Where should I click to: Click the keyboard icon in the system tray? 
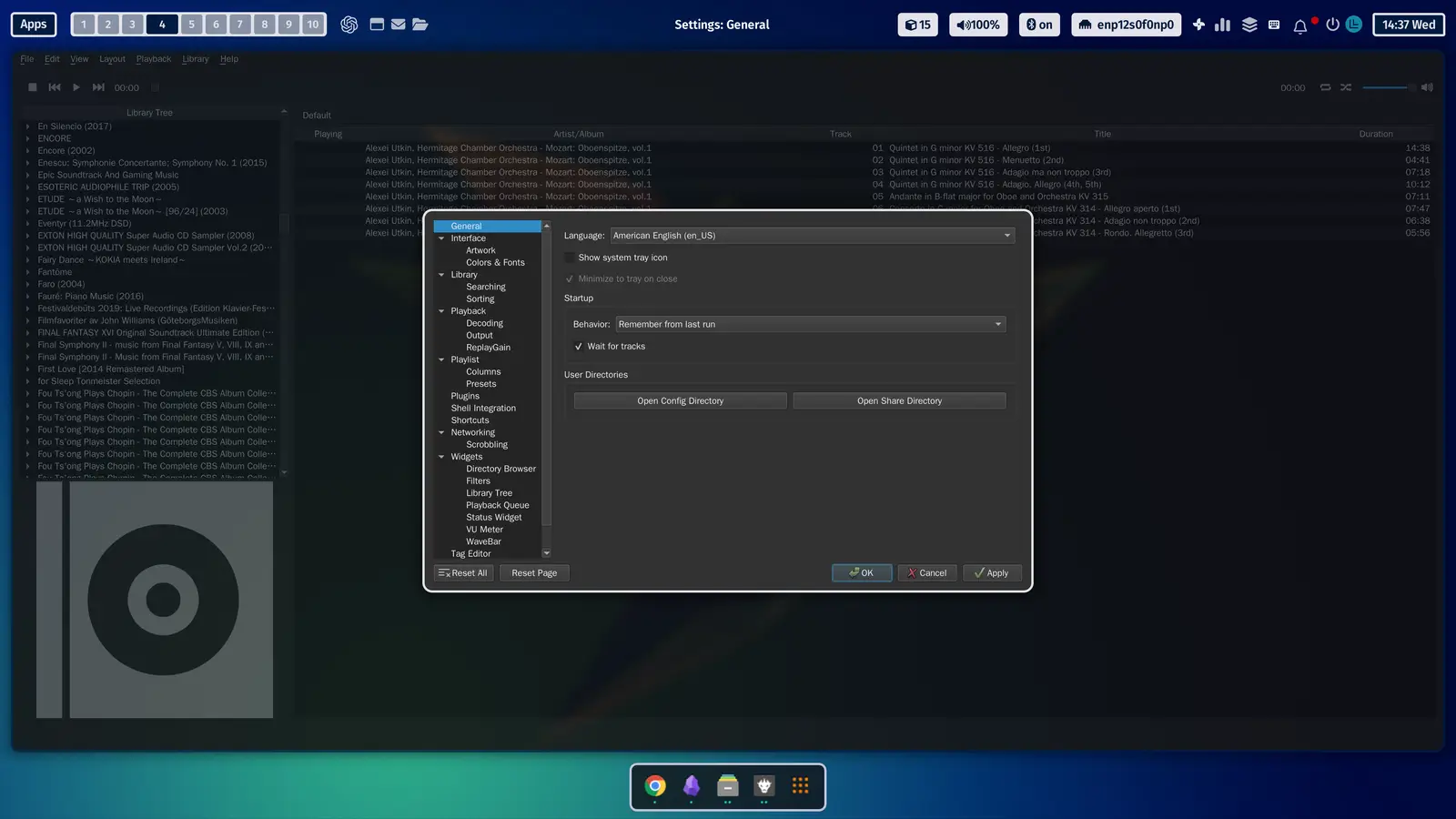(x=1274, y=25)
